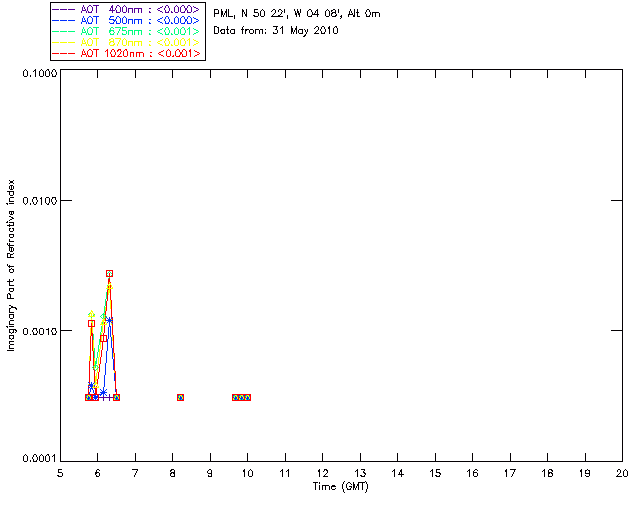Click the isolated data marker near 8 GMT

click(180, 397)
